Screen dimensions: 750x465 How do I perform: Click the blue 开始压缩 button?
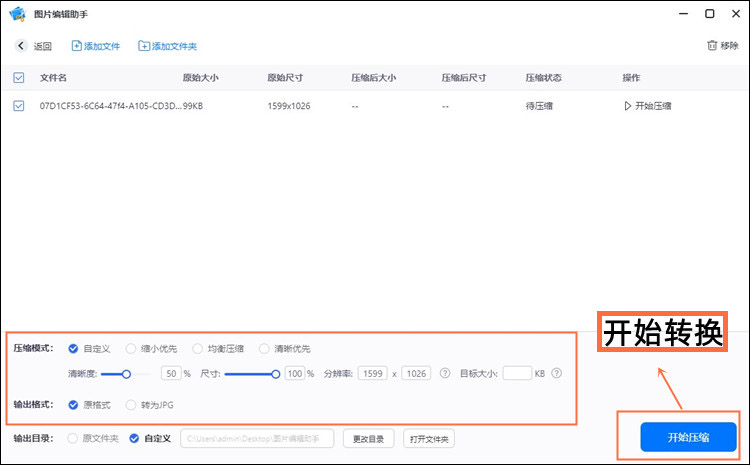[x=688, y=437]
